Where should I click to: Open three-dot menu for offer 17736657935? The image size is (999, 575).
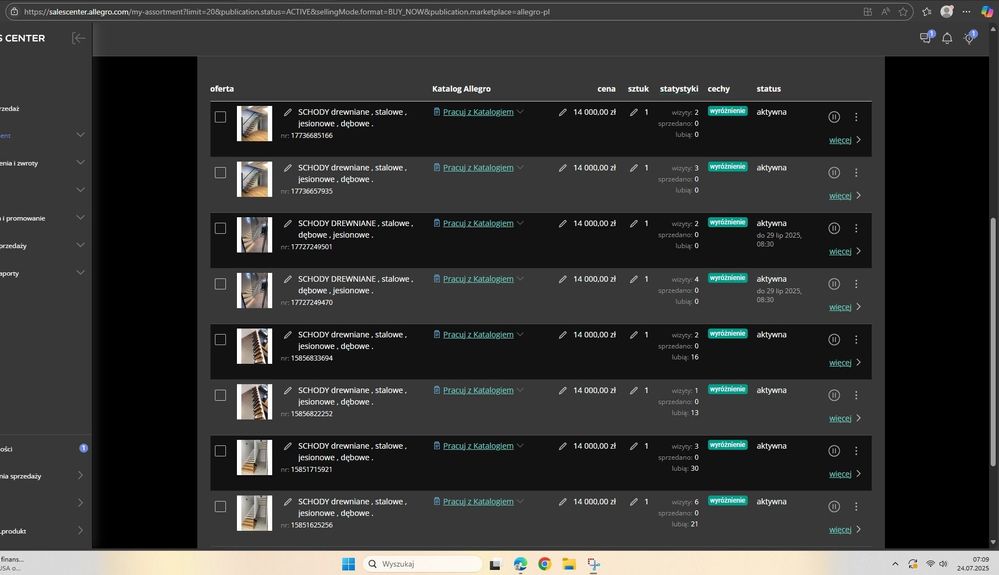point(856,172)
